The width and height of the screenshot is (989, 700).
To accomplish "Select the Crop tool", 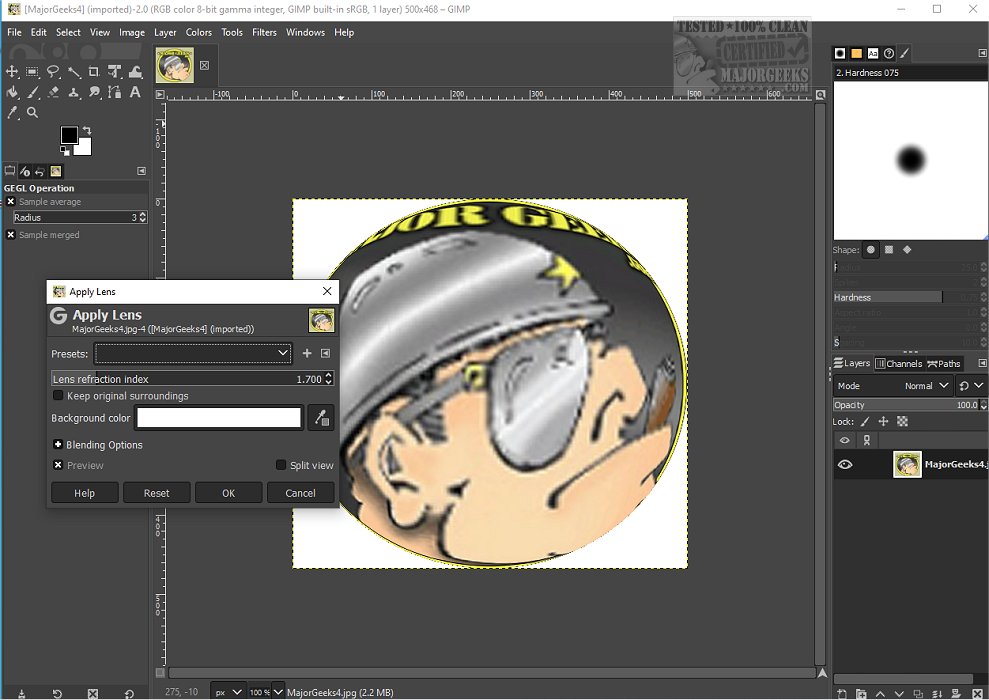I will coord(93,72).
